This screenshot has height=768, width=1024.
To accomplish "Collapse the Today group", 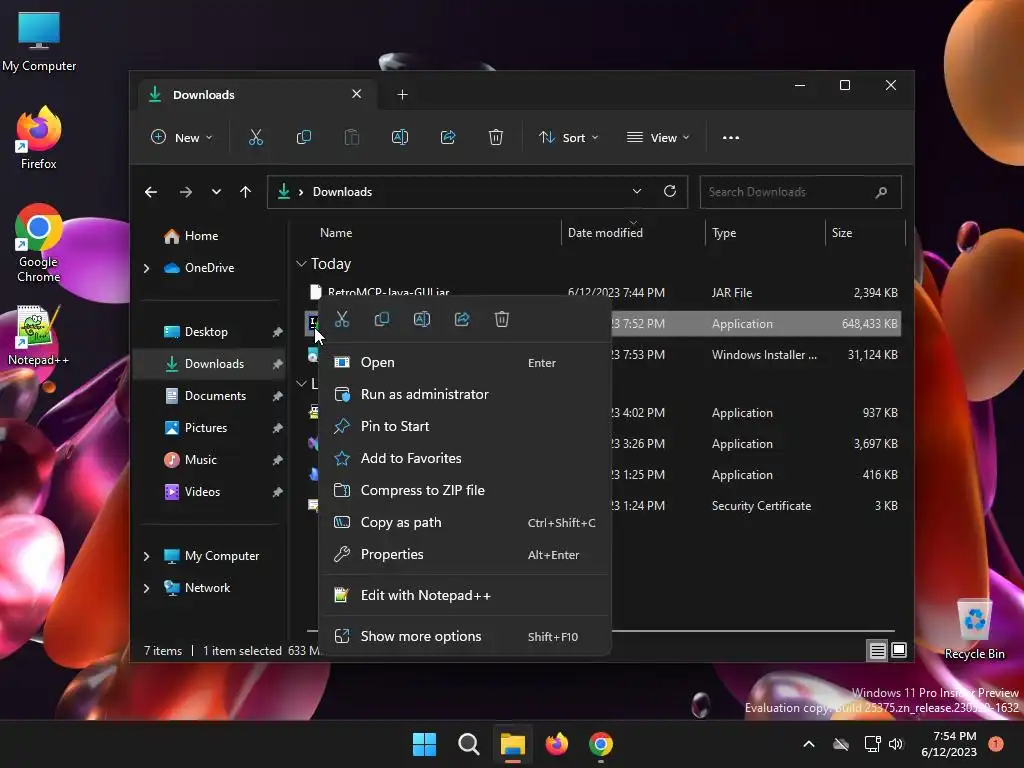I will pos(301,264).
